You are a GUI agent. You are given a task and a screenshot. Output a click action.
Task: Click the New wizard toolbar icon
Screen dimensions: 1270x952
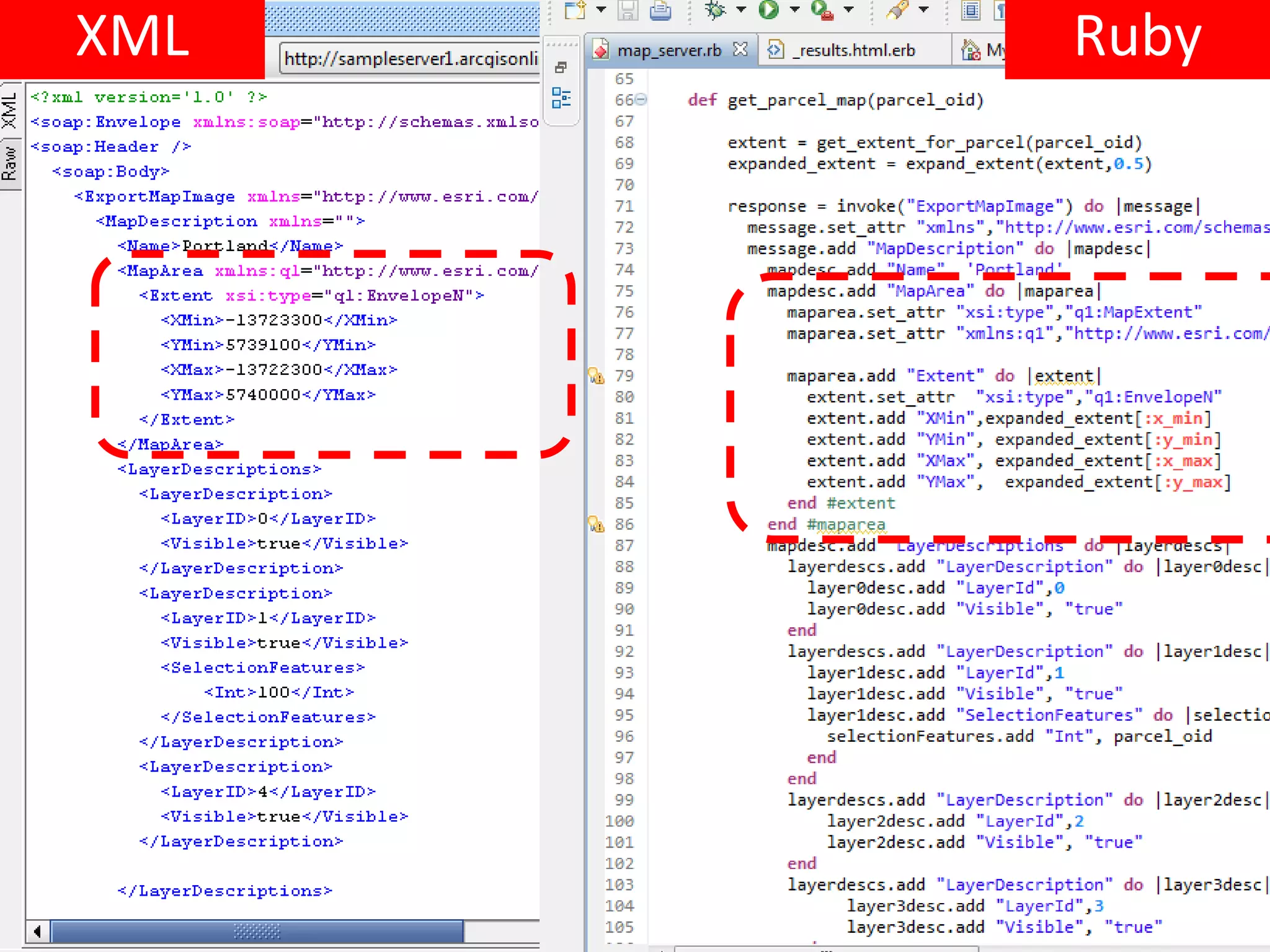point(575,10)
